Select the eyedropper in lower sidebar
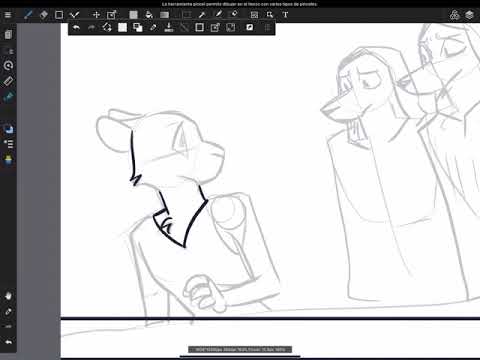 pyautogui.click(x=8, y=312)
